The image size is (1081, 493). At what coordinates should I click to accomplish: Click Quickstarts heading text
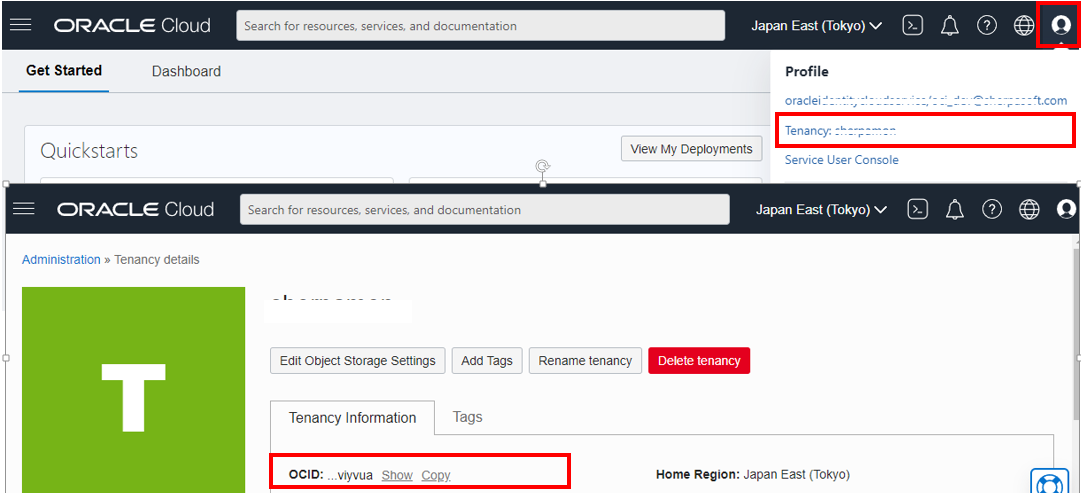[89, 150]
